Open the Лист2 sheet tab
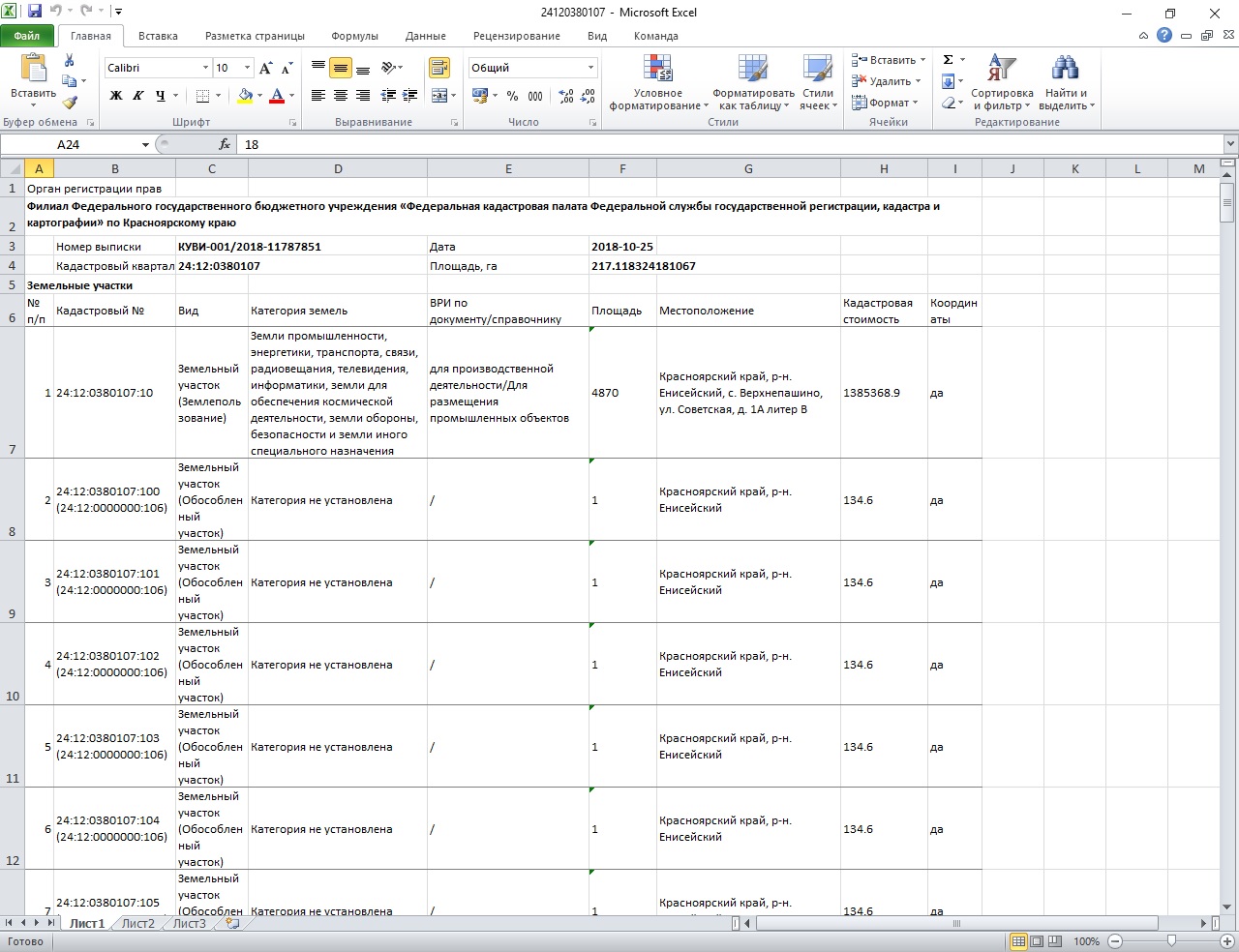This screenshot has height=952, width=1239. coord(137,923)
